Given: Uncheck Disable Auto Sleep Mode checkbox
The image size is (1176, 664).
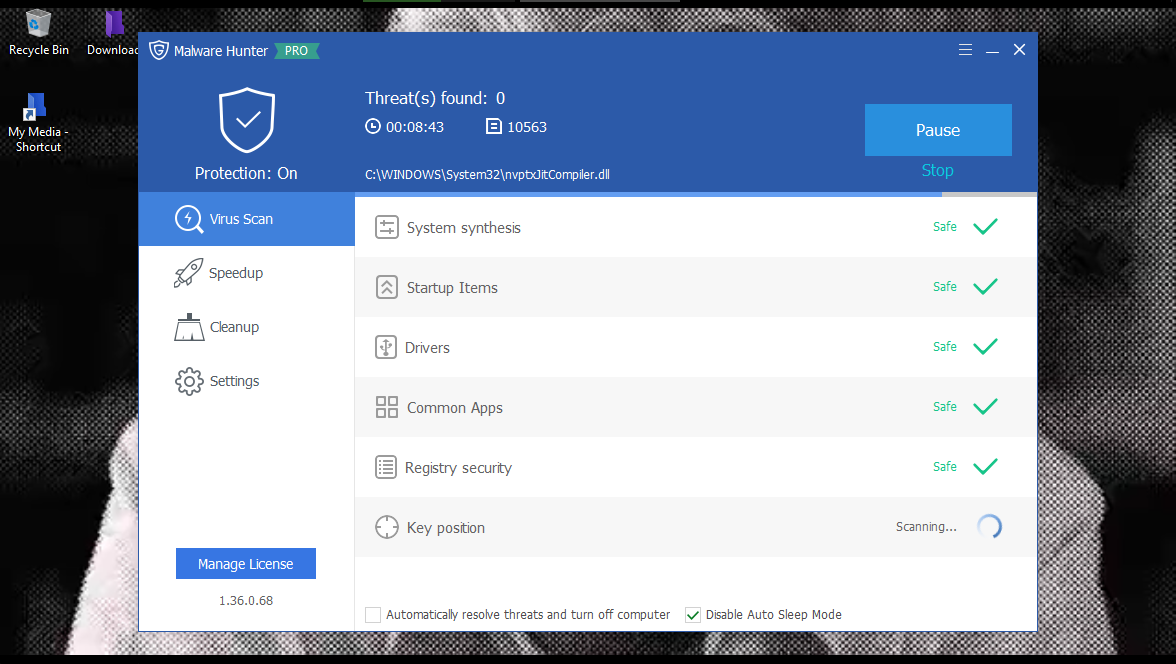Looking at the screenshot, I should pos(693,615).
